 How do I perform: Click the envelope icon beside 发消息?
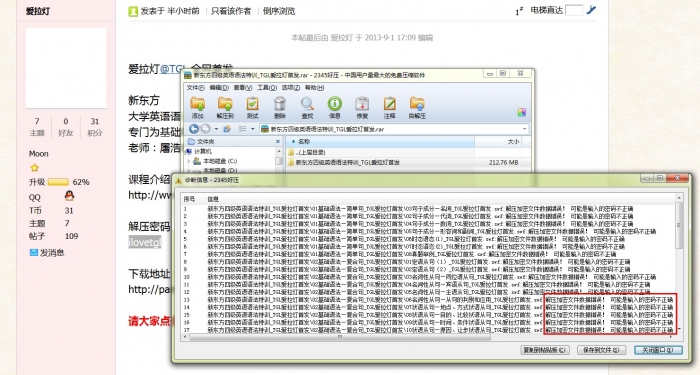[x=33, y=252]
